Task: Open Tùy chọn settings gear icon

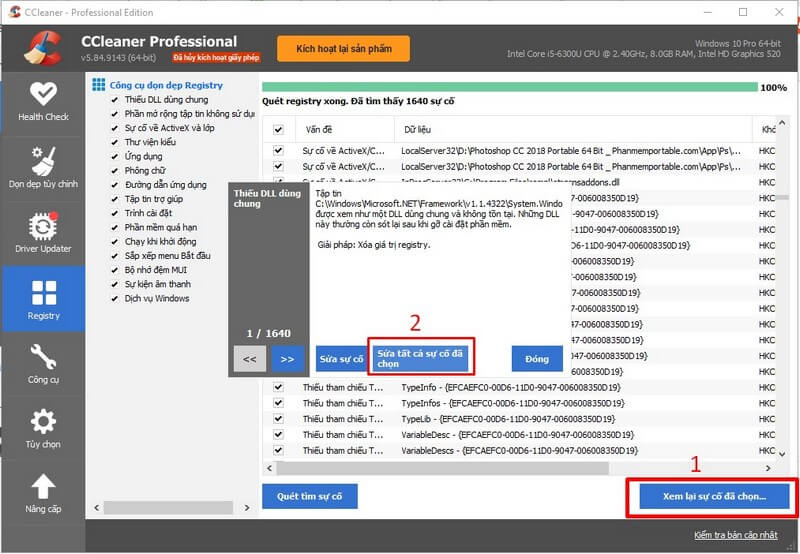Action: (x=43, y=421)
